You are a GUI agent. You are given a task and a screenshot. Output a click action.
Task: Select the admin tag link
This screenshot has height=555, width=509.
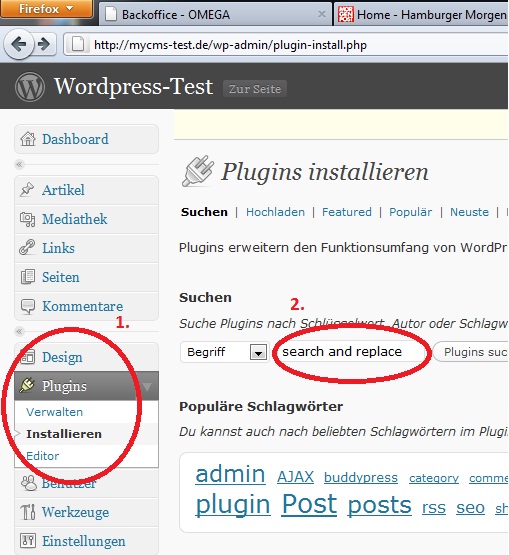230,474
